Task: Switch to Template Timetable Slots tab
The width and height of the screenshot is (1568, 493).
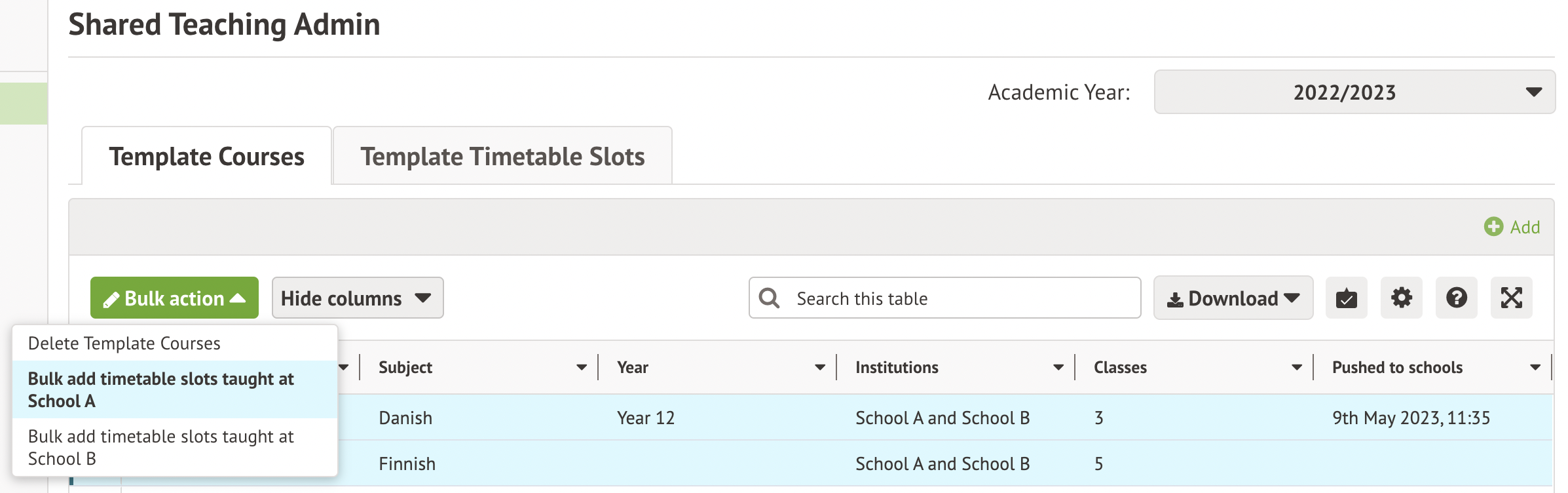Action: pyautogui.click(x=502, y=157)
